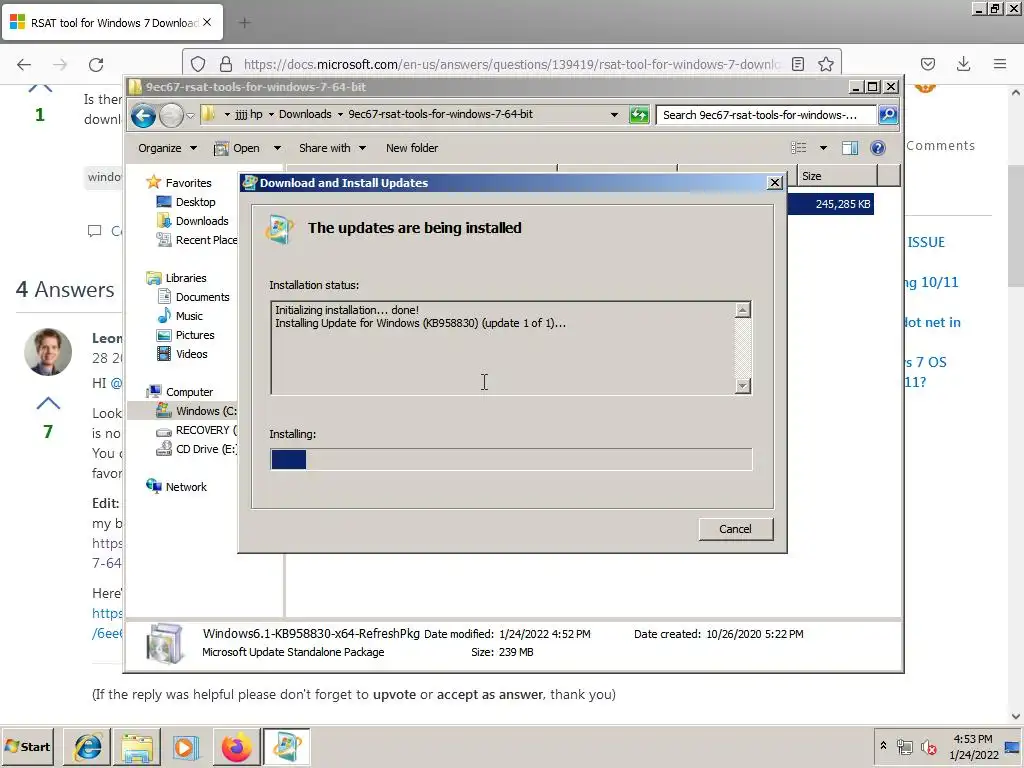Open Pictures library

[186, 335]
